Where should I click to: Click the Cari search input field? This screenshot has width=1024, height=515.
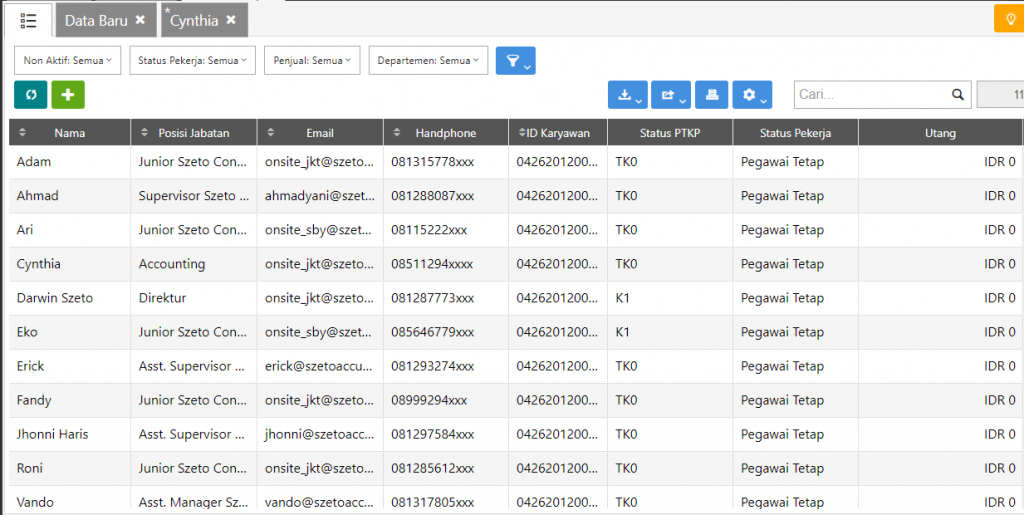(x=870, y=95)
